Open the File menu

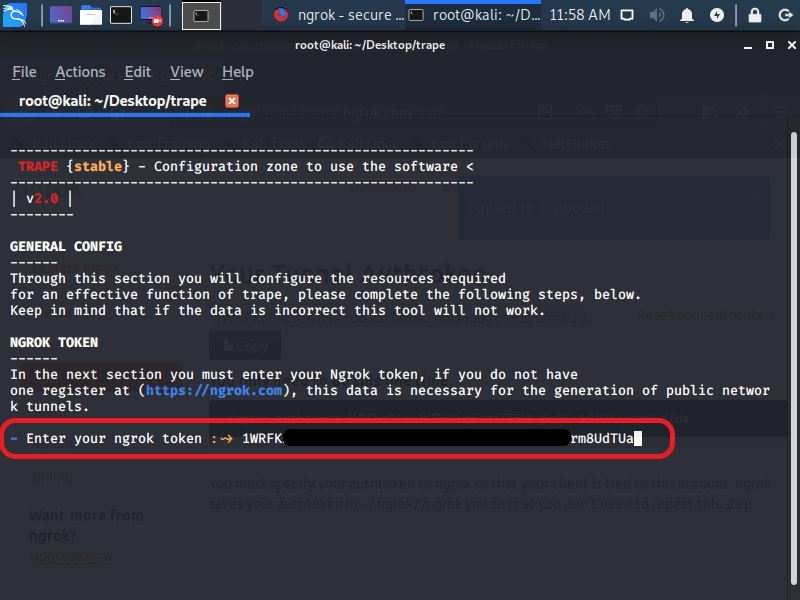[24, 72]
